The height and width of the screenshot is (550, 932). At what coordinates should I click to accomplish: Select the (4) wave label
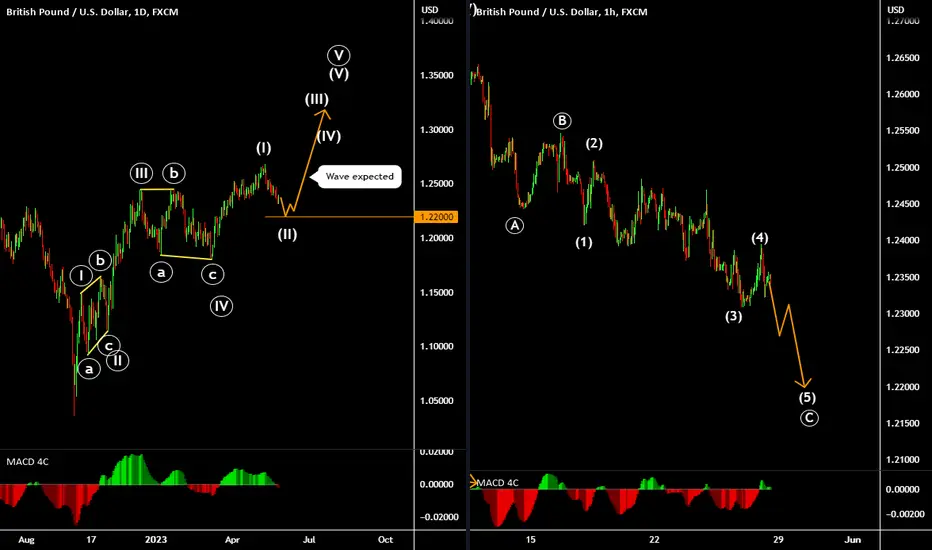[760, 238]
